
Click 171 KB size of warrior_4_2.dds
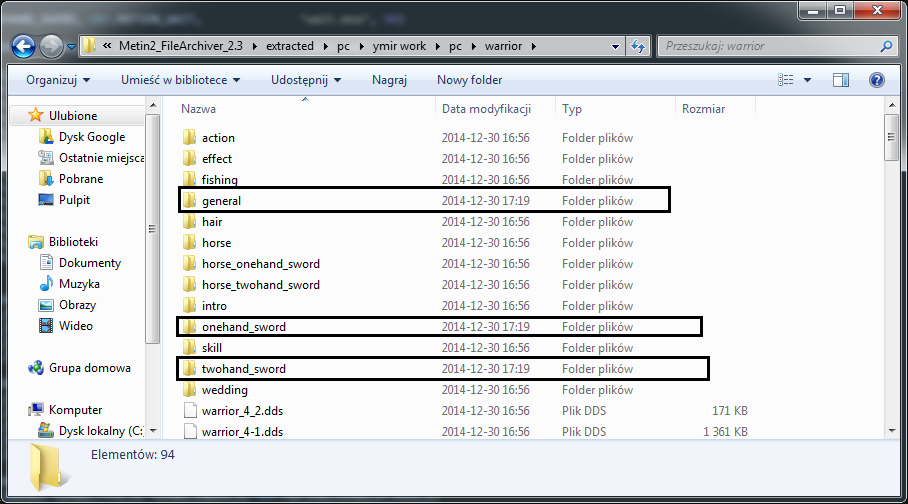pos(730,411)
